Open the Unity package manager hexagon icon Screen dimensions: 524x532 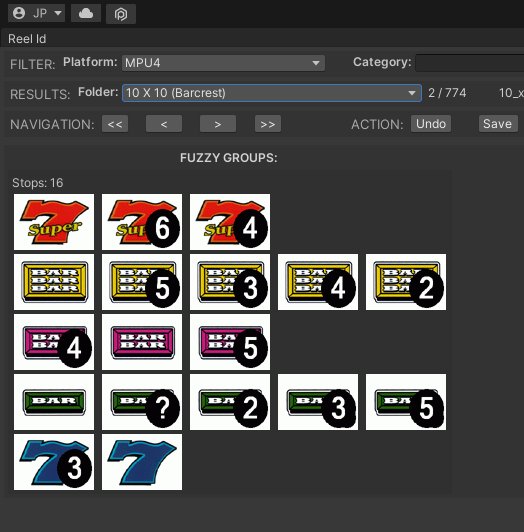[x=121, y=14]
